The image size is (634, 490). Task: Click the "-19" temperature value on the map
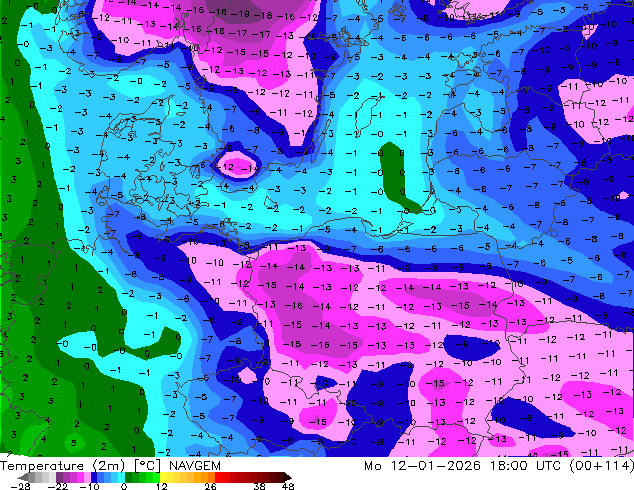pyautogui.click(x=242, y=14)
